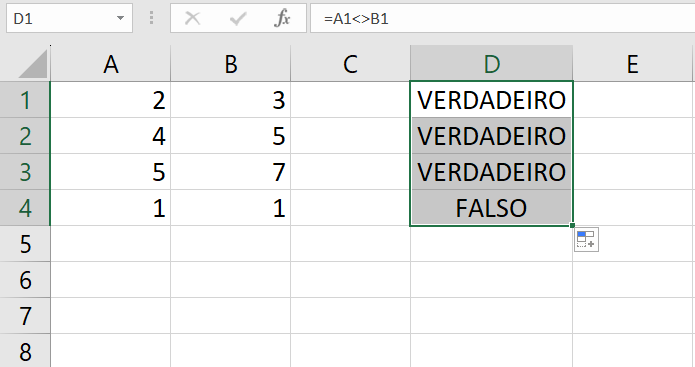Open the Auto Fill Options icon
The image size is (695, 367).
[x=586, y=240]
